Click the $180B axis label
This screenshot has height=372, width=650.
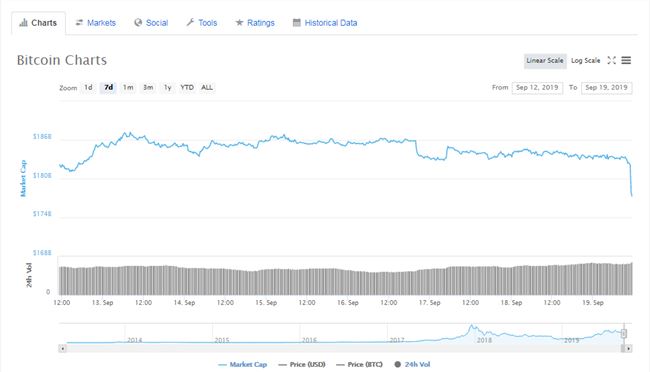pos(42,175)
